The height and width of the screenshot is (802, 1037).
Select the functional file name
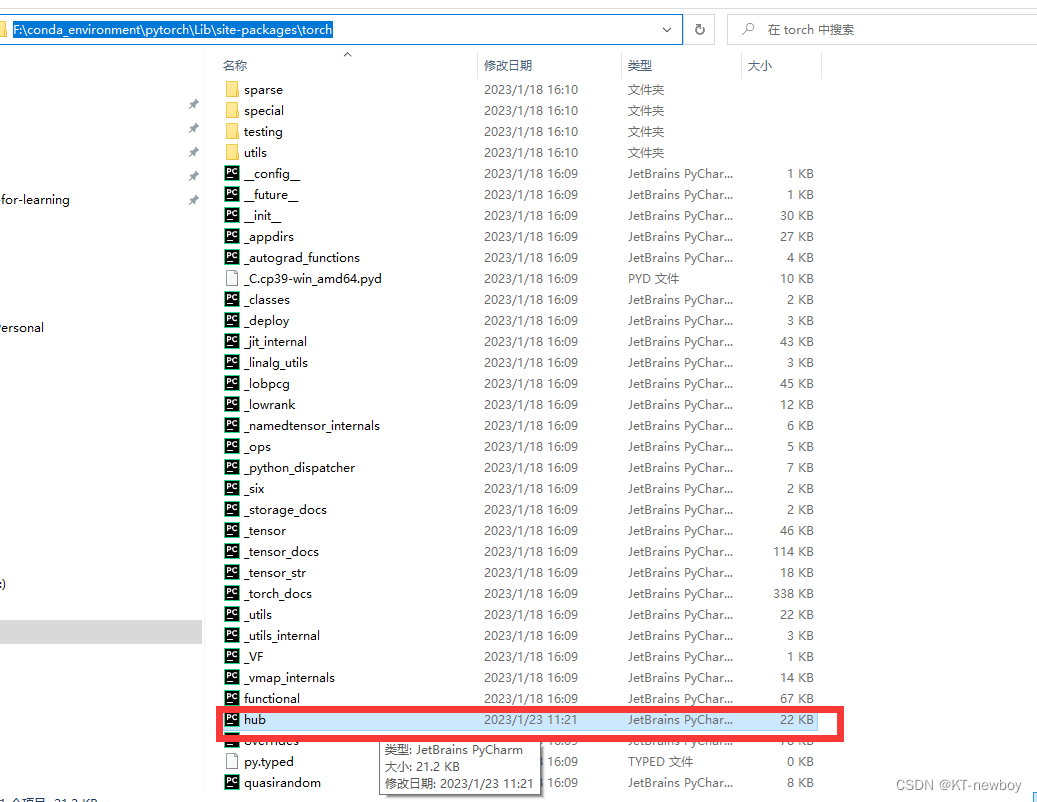272,699
